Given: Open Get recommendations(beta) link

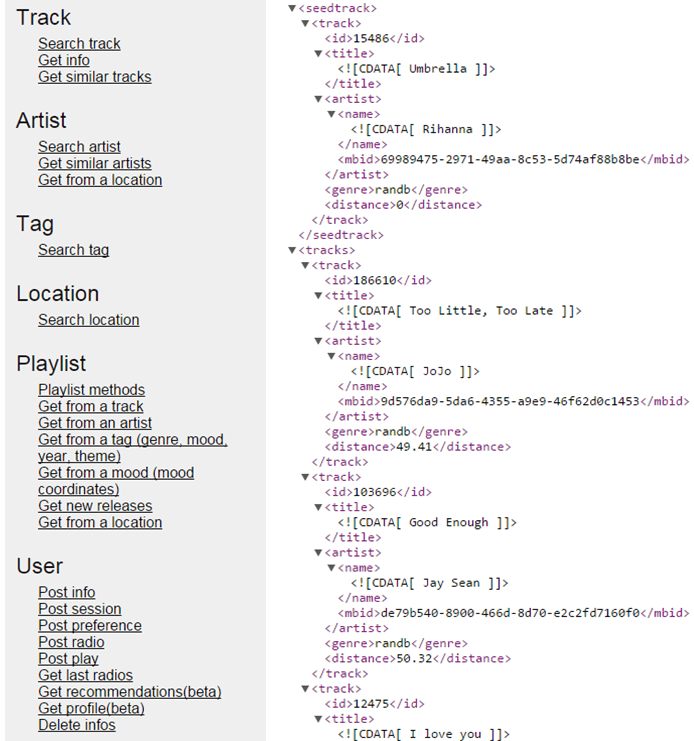Looking at the screenshot, I should tap(130, 692).
